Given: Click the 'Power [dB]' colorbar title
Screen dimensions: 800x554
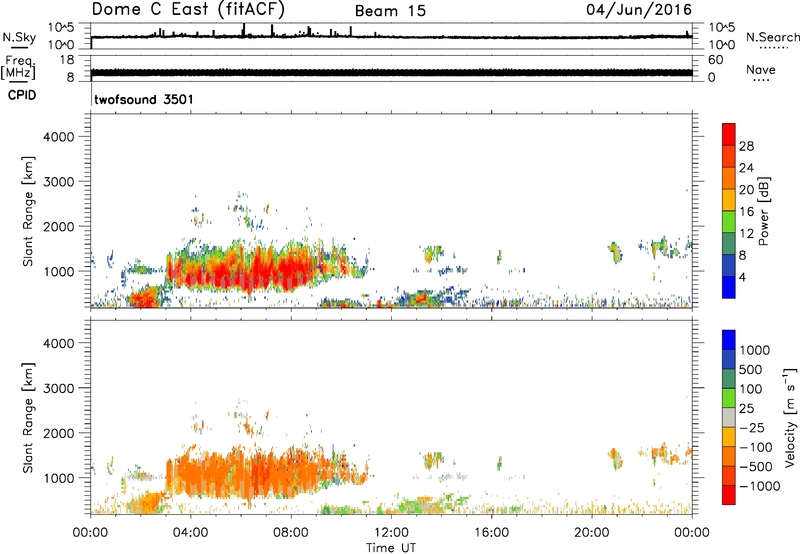Looking at the screenshot, I should pyautogui.click(x=763, y=211).
